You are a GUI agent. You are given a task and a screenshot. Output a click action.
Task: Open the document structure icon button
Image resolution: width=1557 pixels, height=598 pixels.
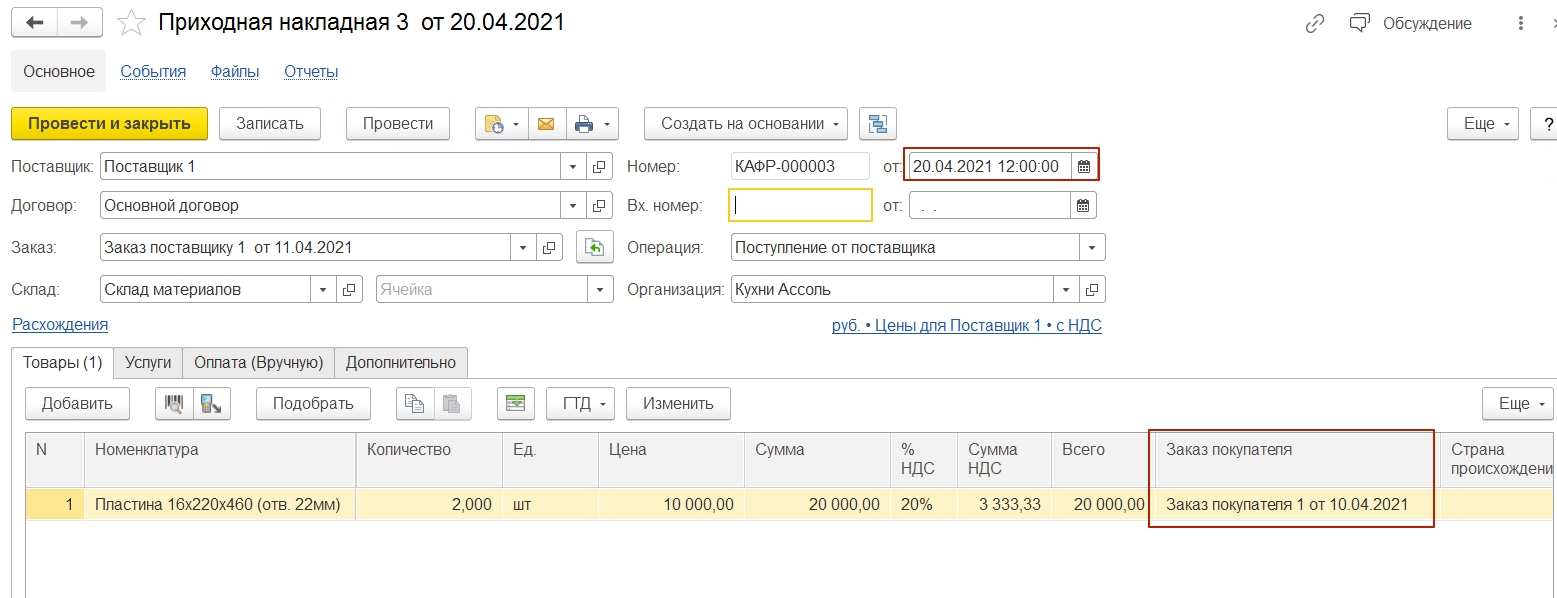pos(878,124)
